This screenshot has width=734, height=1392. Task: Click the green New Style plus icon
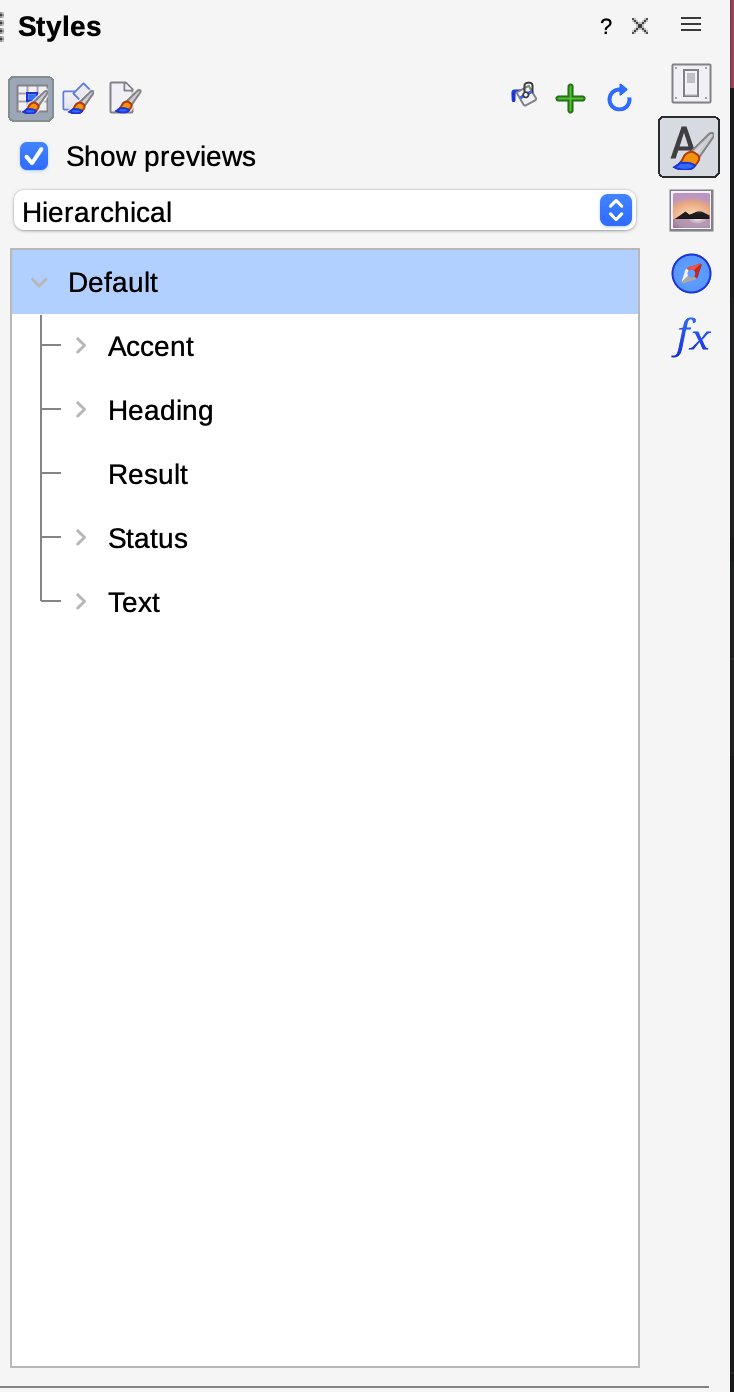[x=570, y=98]
